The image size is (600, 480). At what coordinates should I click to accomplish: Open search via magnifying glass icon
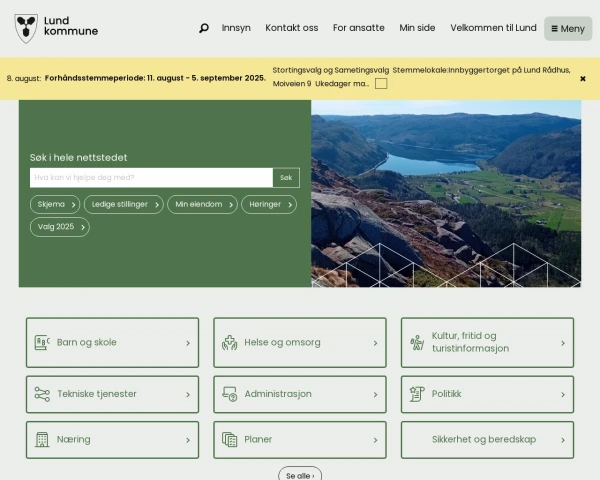(x=204, y=28)
